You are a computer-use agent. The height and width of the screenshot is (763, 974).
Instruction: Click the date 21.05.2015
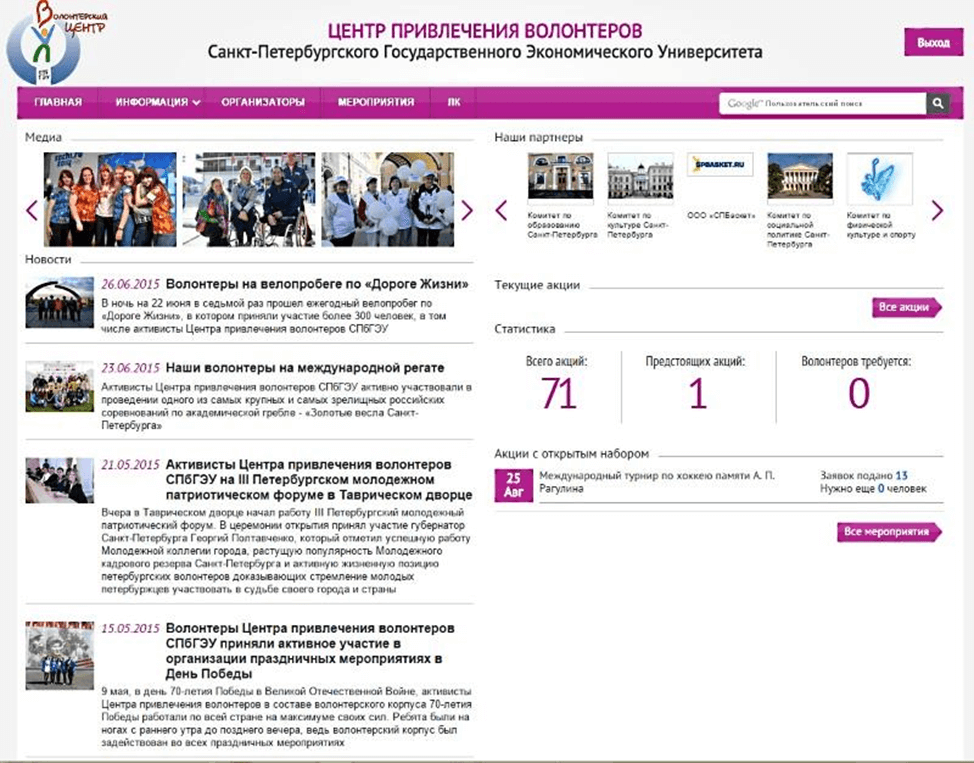point(130,465)
